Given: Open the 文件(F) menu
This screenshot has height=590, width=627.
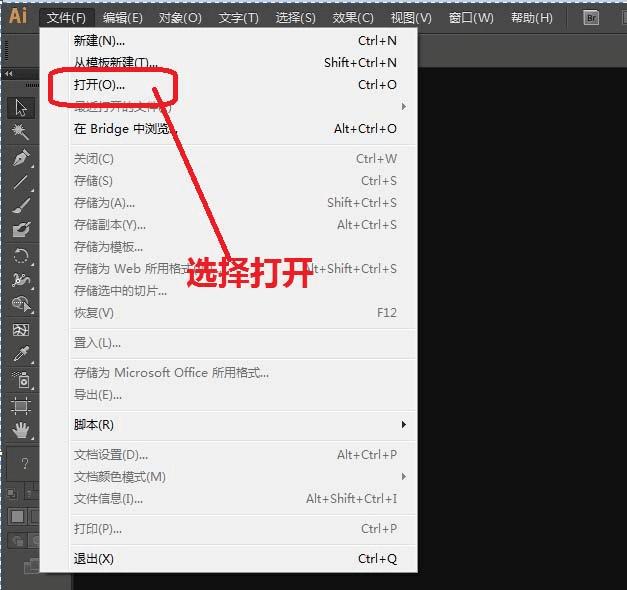Looking at the screenshot, I should pos(66,18).
